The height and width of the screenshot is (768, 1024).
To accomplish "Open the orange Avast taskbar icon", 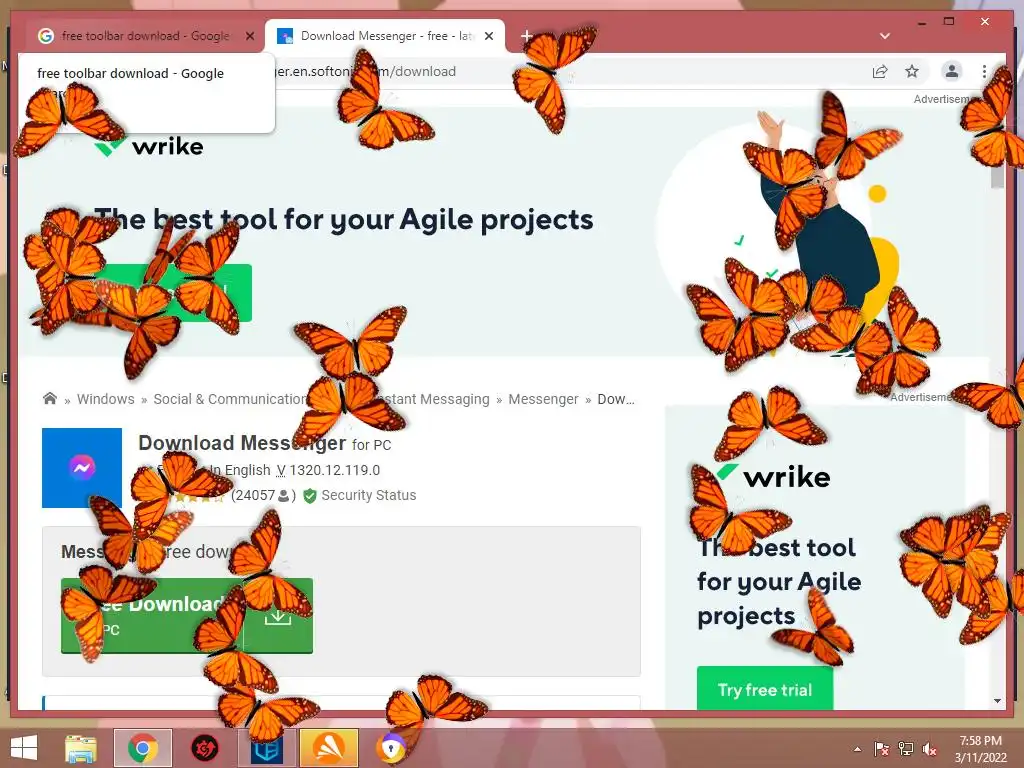I will pos(328,748).
